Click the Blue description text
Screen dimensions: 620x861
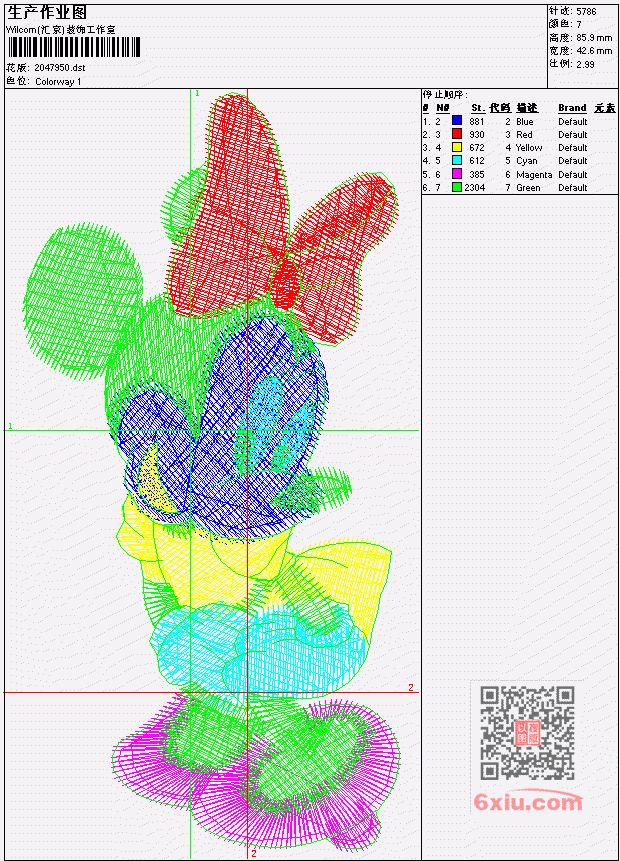click(524, 121)
